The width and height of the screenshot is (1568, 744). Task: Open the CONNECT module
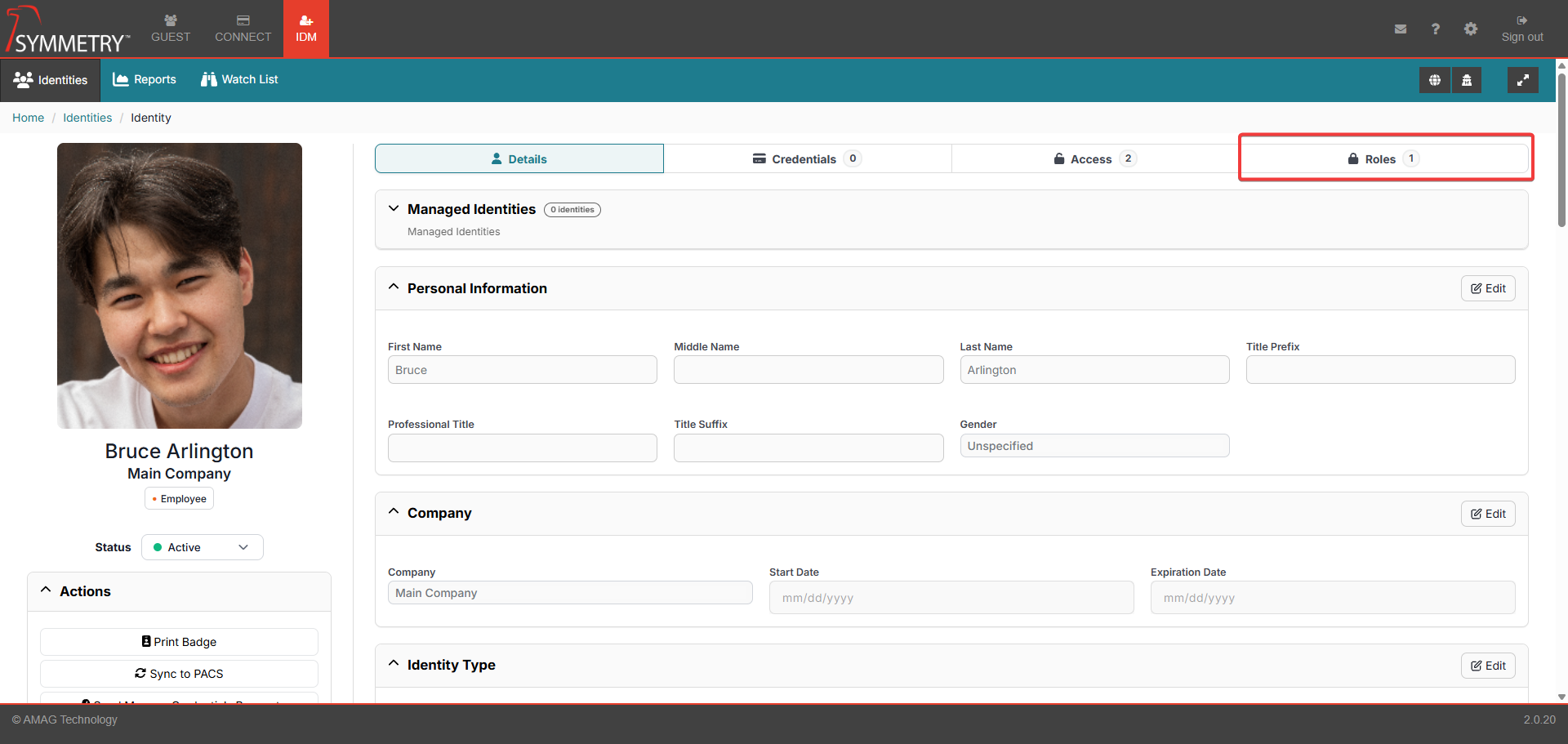click(243, 29)
